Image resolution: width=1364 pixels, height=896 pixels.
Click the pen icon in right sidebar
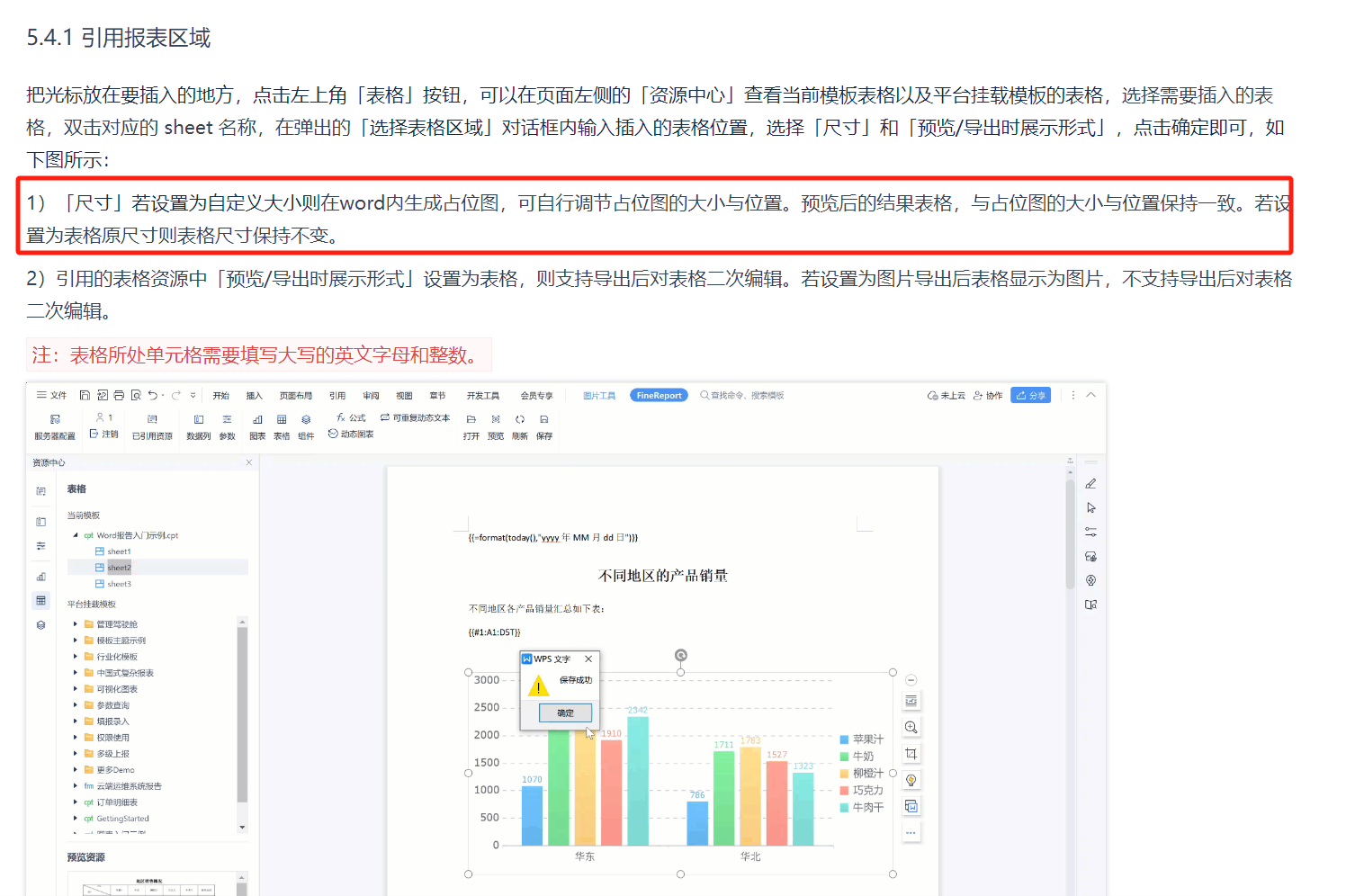(x=1090, y=483)
